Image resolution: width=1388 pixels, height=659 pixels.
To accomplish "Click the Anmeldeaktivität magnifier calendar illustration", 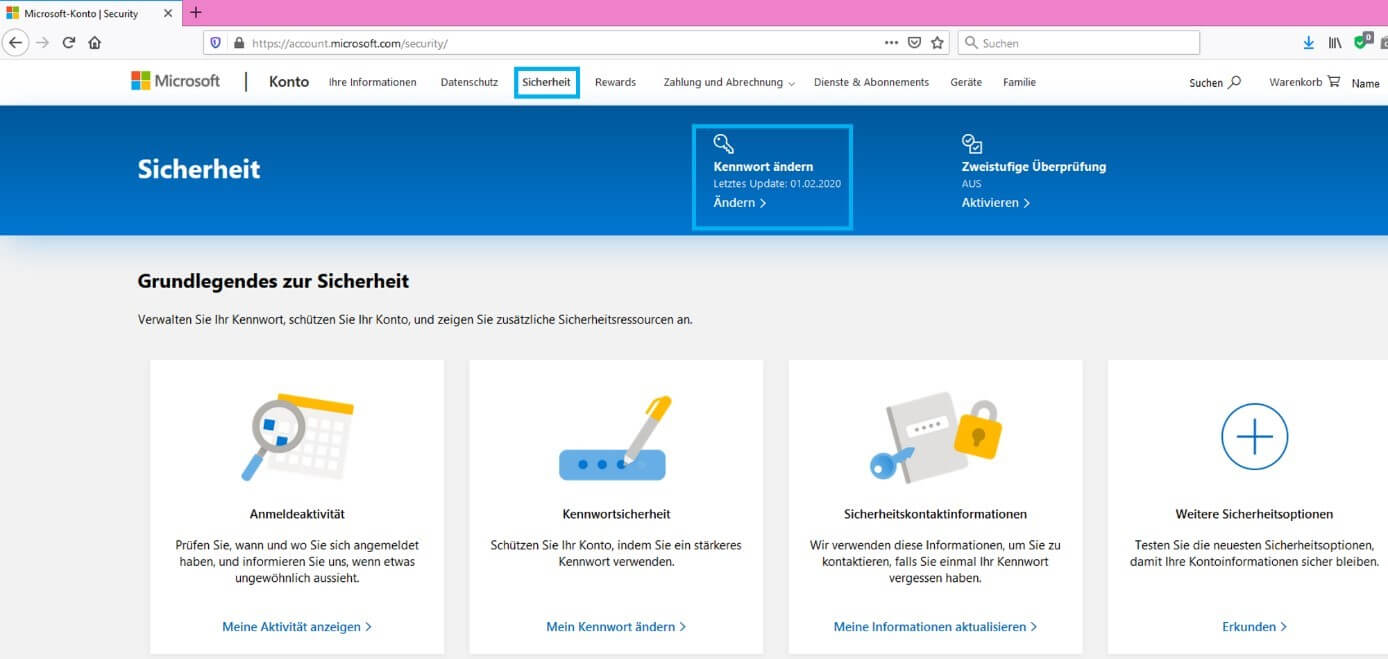I will (x=296, y=437).
